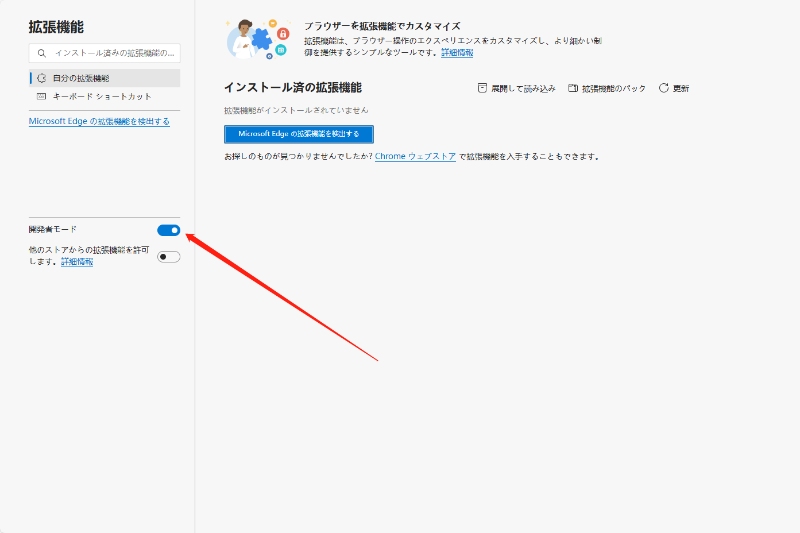
Task: Focus the installed extensions search field
Action: 105,53
